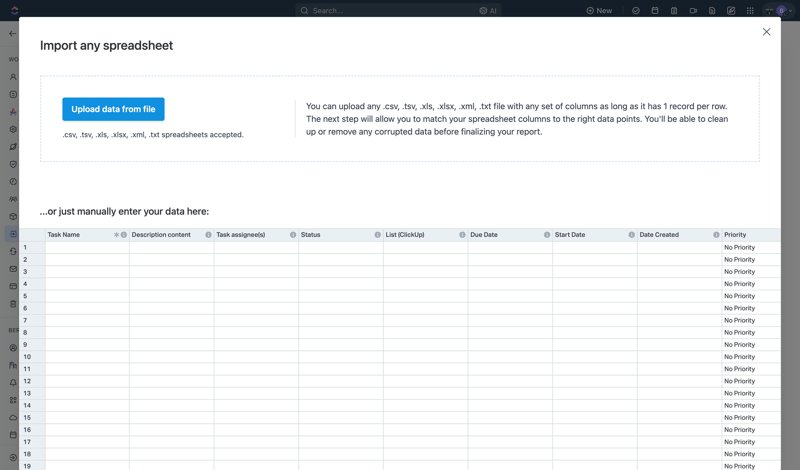Open the nine-dot apps grid icon
The width and height of the screenshot is (800, 470).
(x=750, y=10)
